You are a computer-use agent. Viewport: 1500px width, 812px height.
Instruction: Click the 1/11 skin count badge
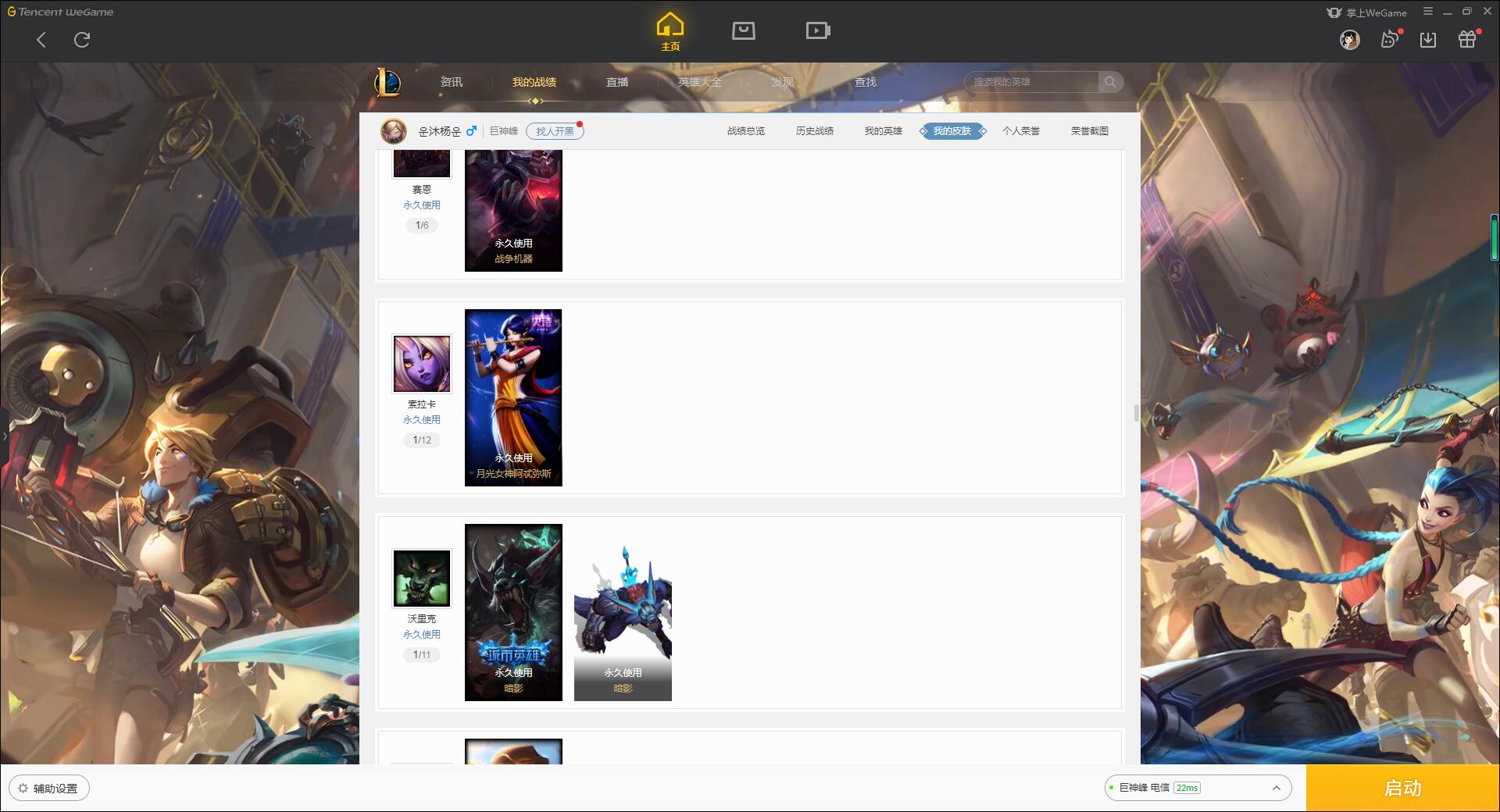coord(422,655)
